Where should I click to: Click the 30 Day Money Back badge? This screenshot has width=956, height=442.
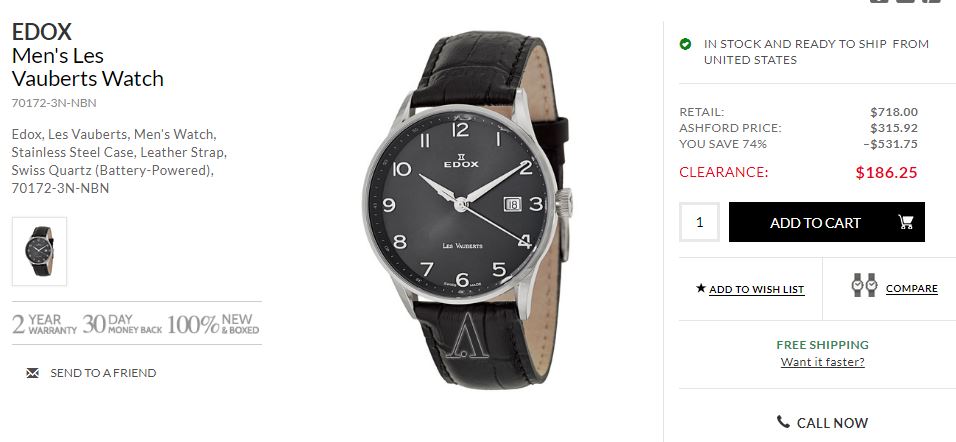tap(121, 324)
